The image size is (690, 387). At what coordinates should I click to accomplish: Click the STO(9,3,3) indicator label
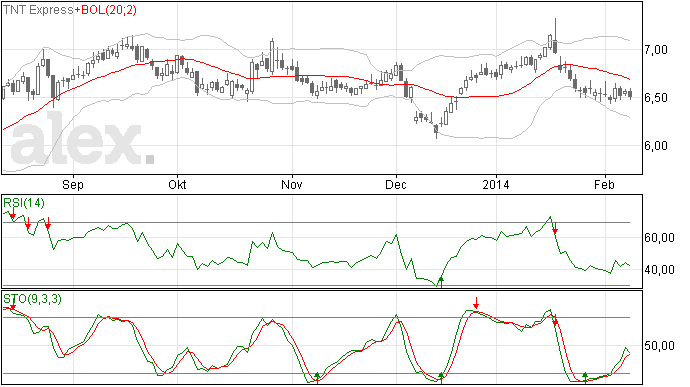point(33,299)
